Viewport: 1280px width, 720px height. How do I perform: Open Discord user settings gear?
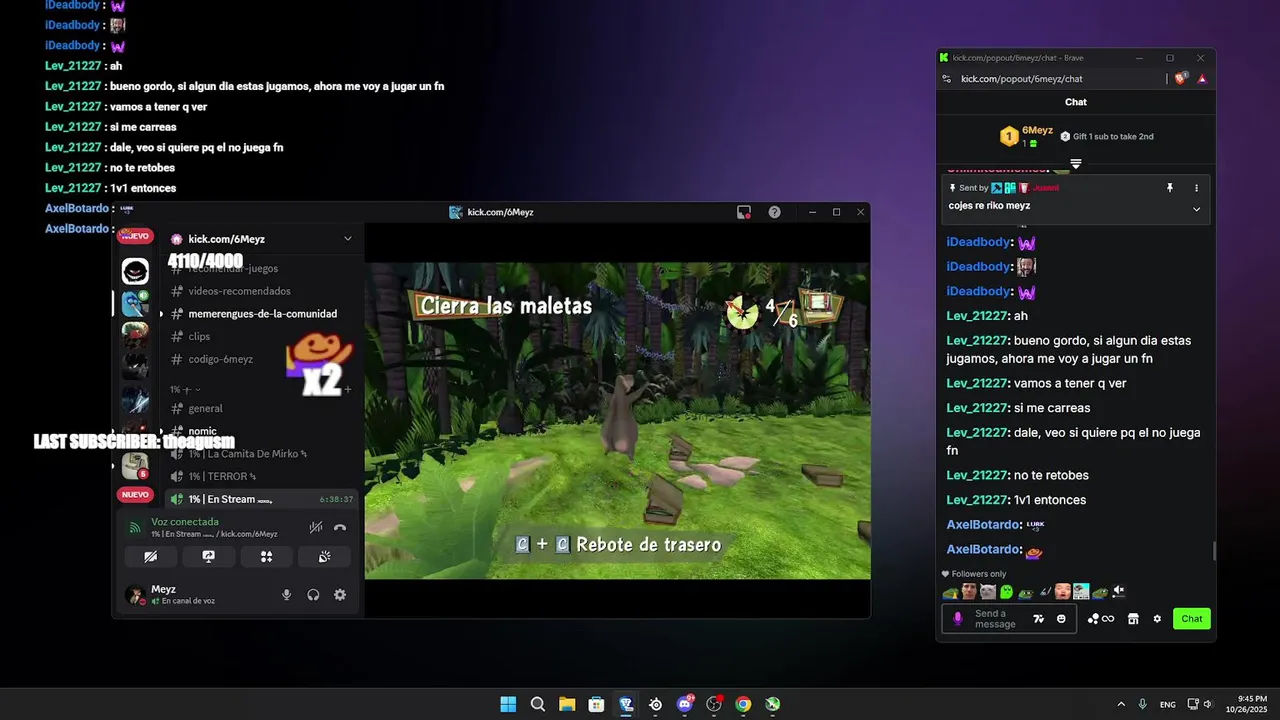pos(340,595)
